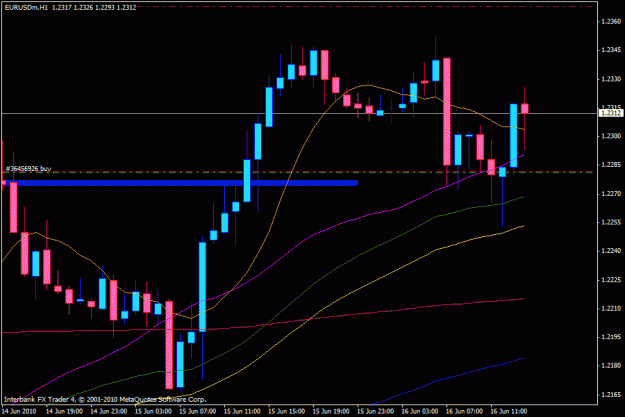The height and width of the screenshot is (417, 625).
Task: Click the 14 Jun 2010 date label
Action: point(19,411)
